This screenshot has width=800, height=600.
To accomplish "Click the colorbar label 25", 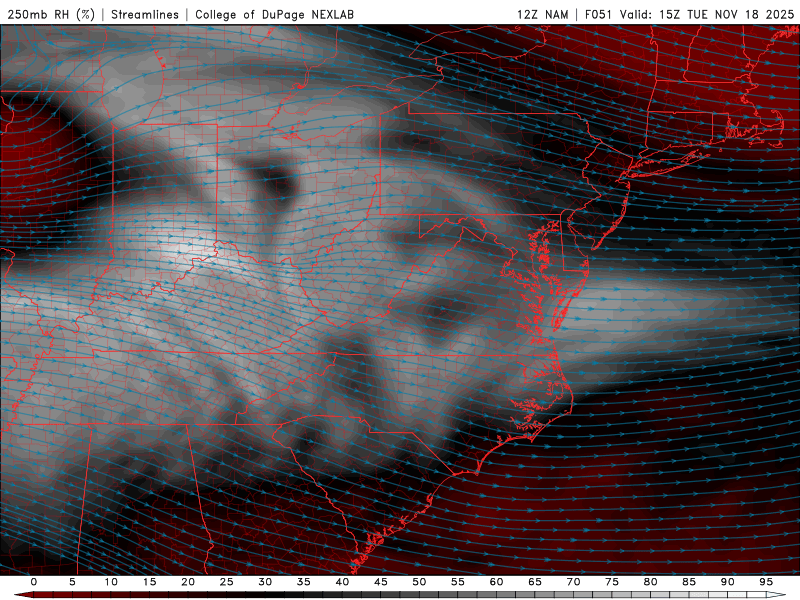I will pyautogui.click(x=227, y=582).
